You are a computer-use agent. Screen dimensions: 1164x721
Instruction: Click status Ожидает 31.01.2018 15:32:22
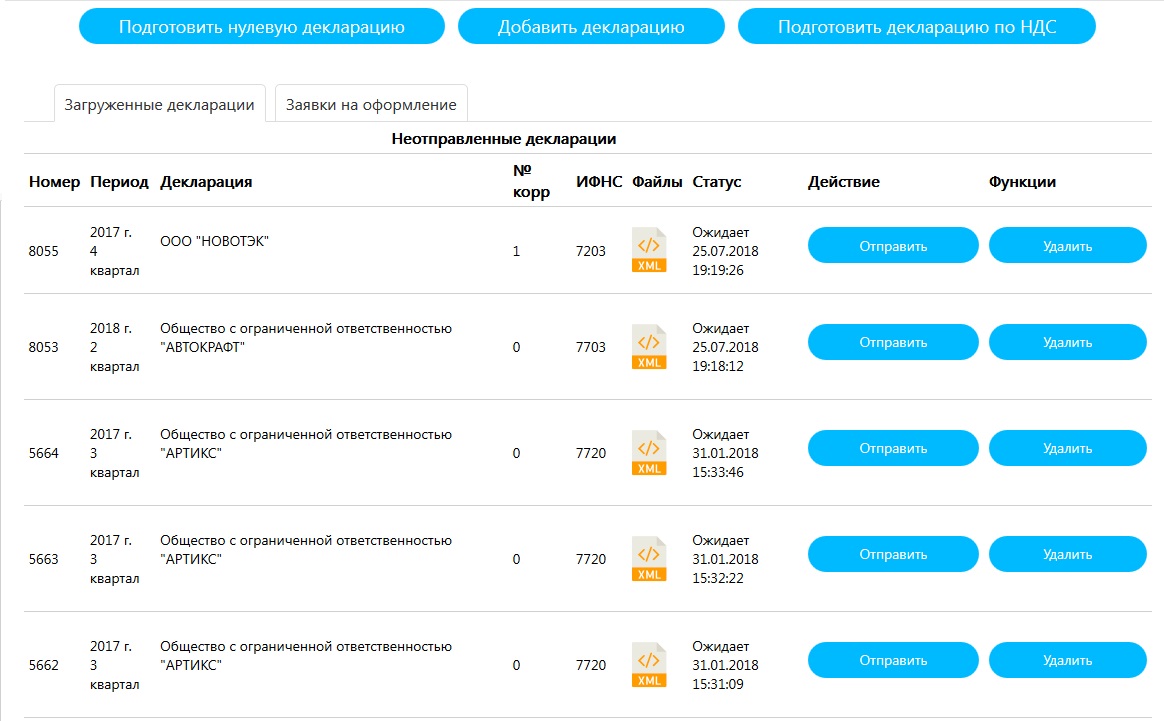tap(725, 559)
